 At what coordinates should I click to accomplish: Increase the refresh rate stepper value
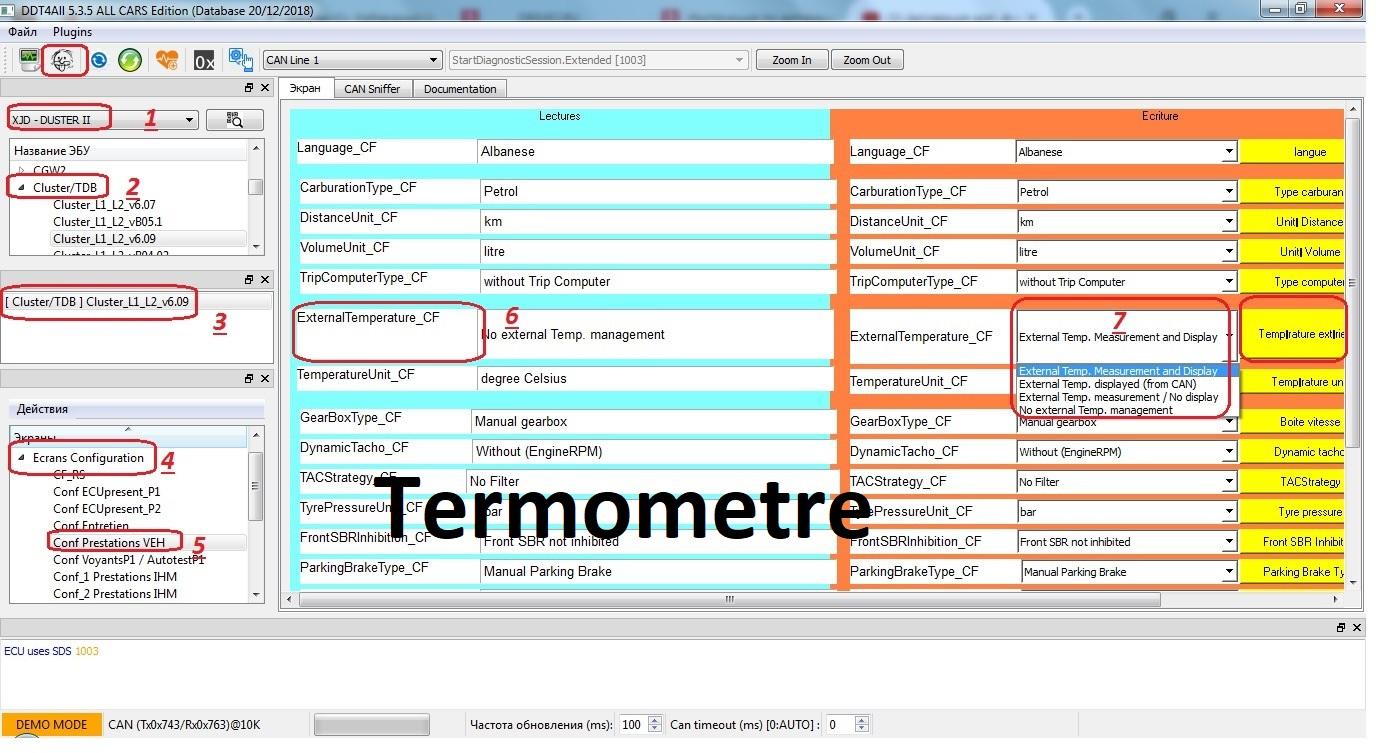(x=655, y=720)
